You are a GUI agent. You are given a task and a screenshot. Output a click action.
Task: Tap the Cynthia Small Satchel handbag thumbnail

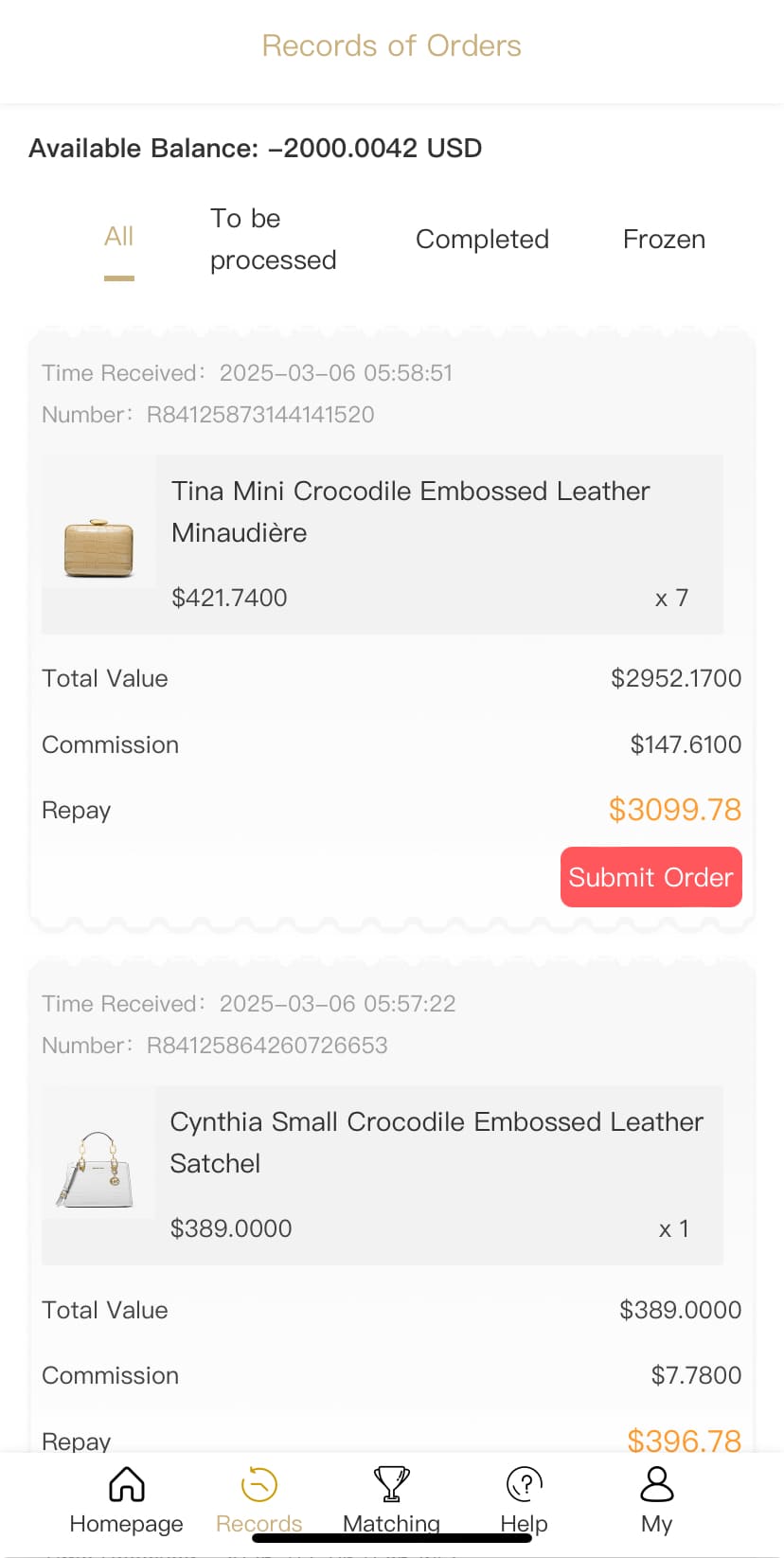coord(98,1171)
